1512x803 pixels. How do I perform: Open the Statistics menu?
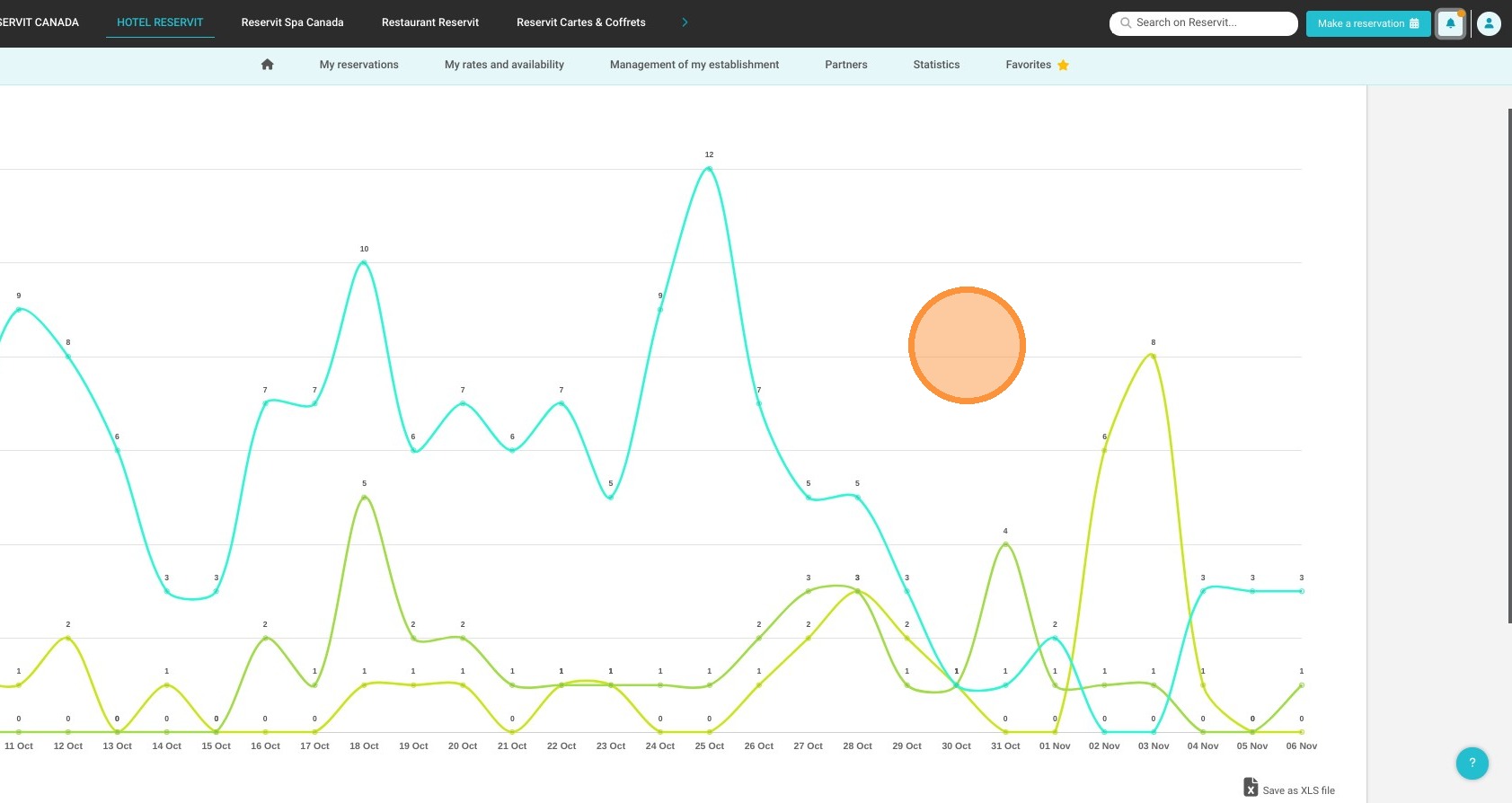[x=936, y=65]
